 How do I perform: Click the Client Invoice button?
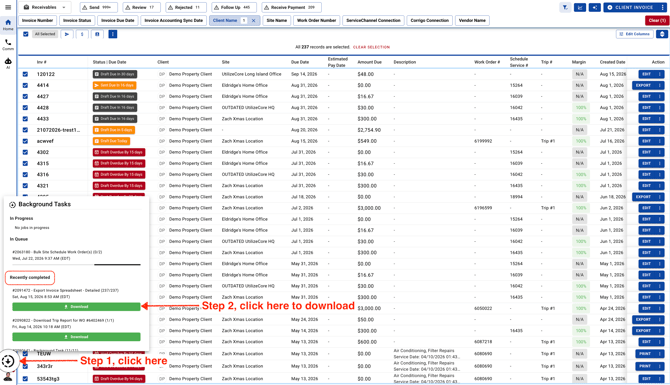pos(631,7)
